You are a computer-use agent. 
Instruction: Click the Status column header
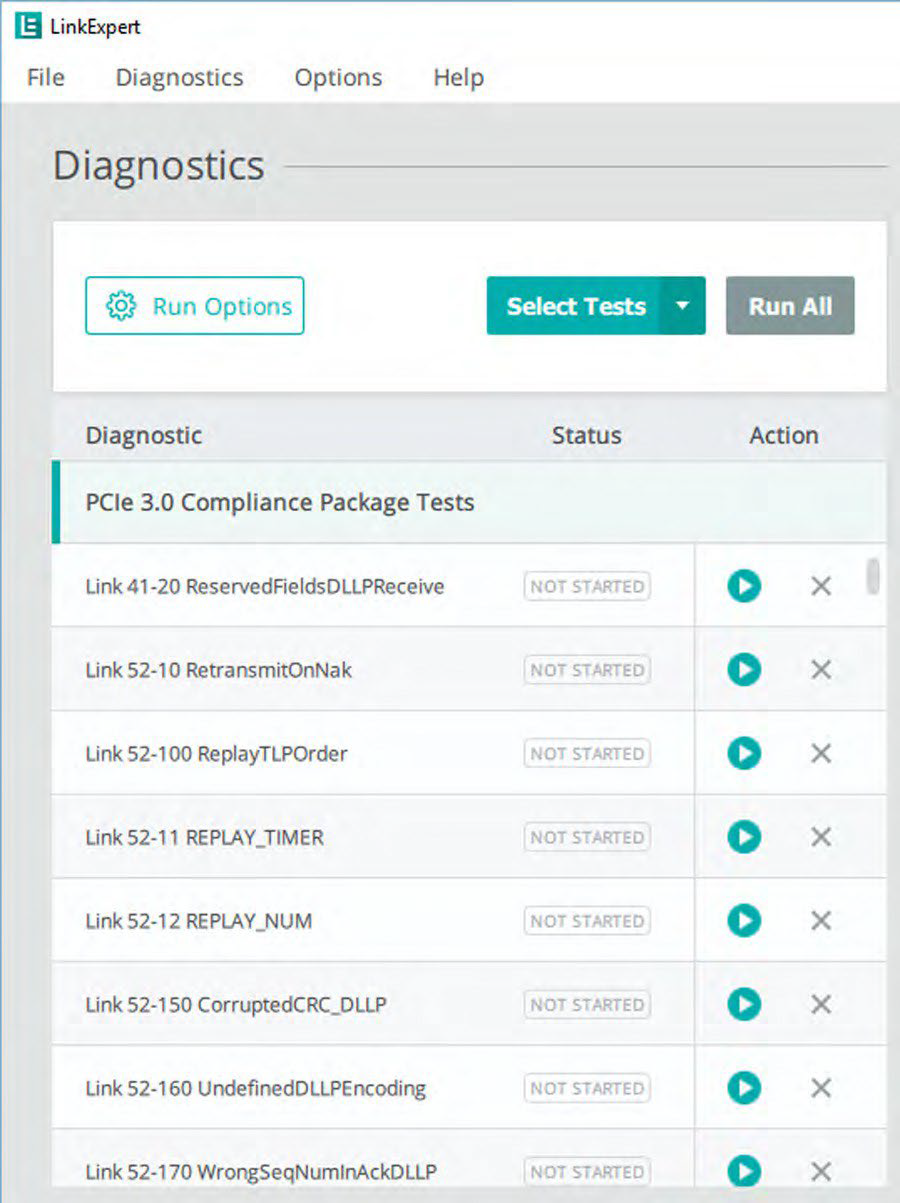[587, 435]
